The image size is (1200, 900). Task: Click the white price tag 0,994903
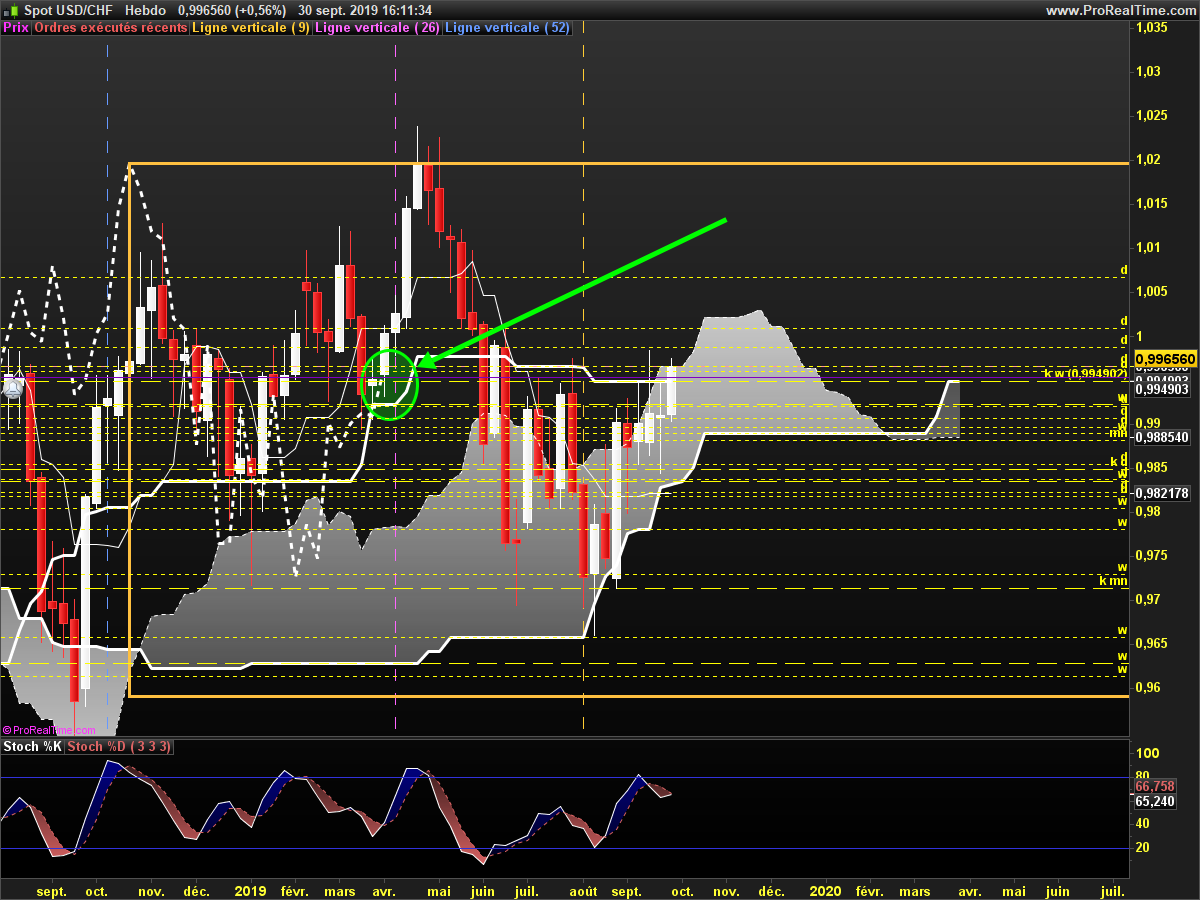click(1163, 390)
